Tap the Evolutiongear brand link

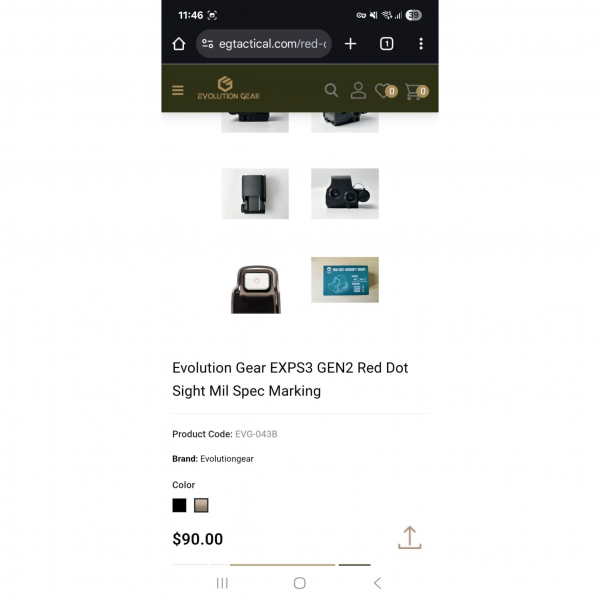227,459
